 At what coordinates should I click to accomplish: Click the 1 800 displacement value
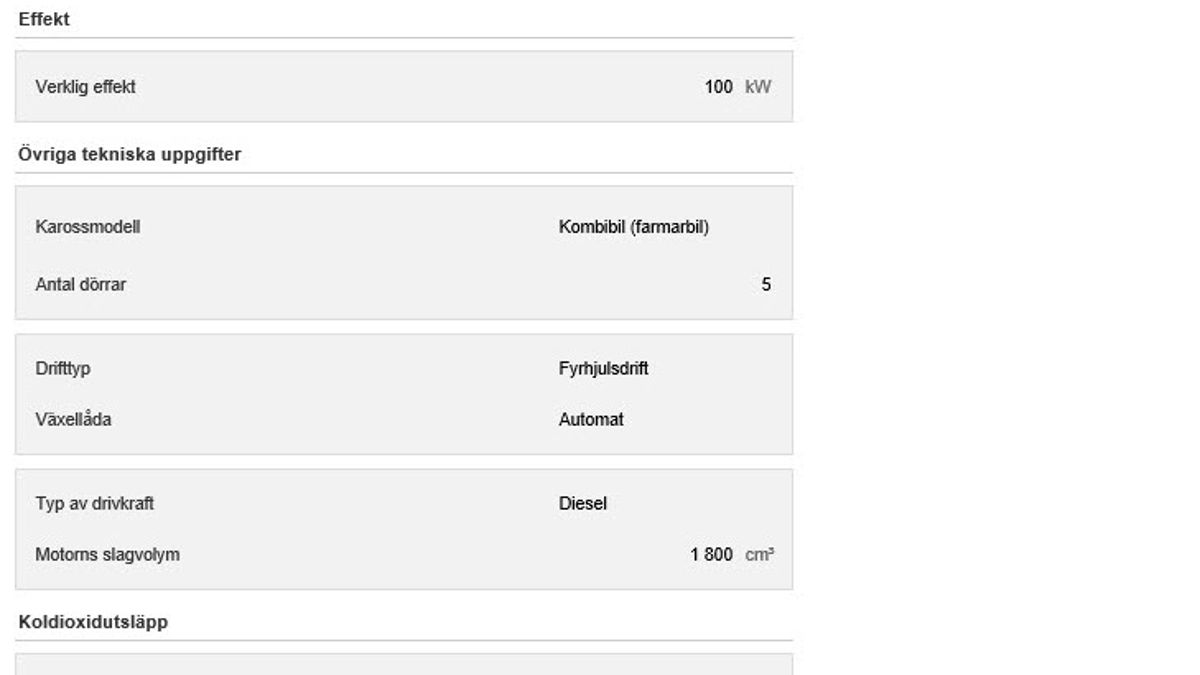click(711, 554)
